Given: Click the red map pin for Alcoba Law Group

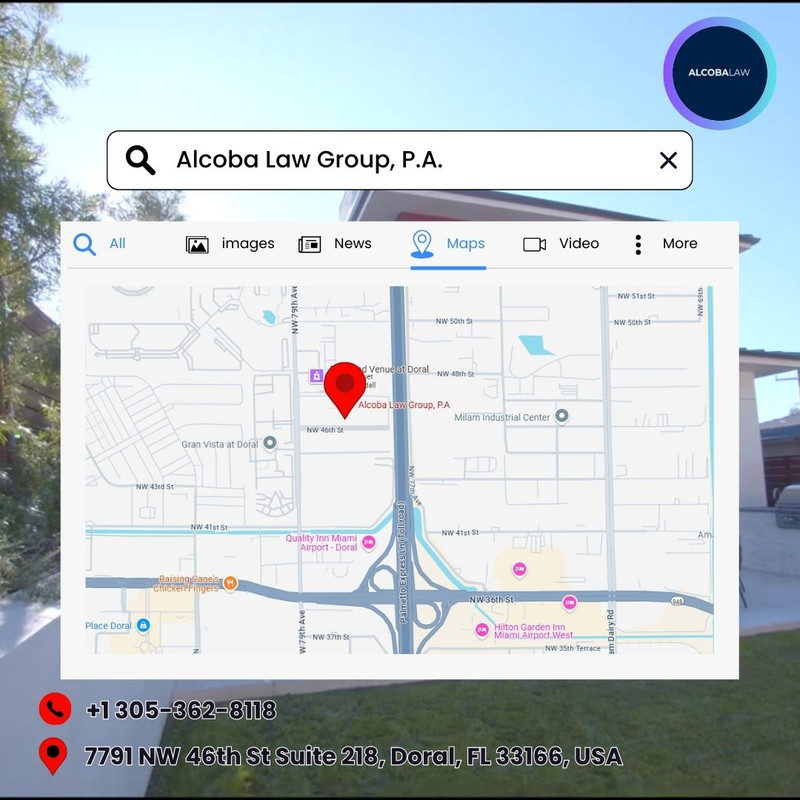Looking at the screenshot, I should (x=345, y=390).
